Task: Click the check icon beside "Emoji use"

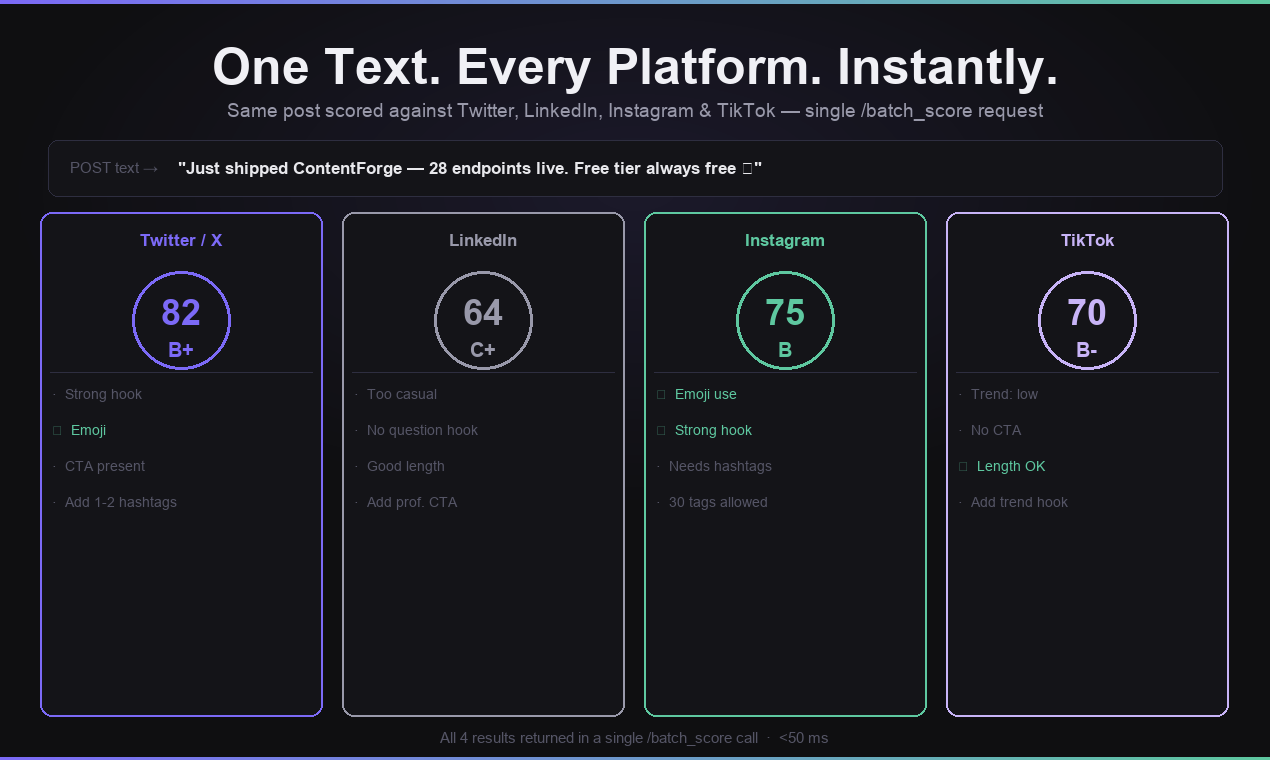Action: click(x=660, y=394)
